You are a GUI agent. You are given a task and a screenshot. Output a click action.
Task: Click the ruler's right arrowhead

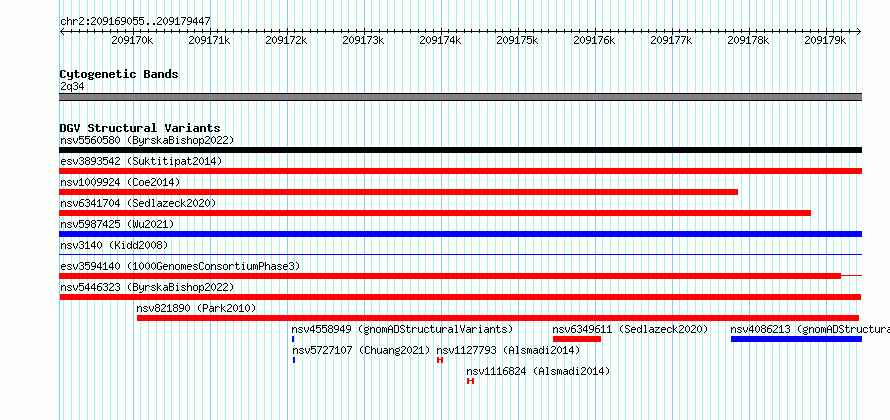(x=859, y=31)
